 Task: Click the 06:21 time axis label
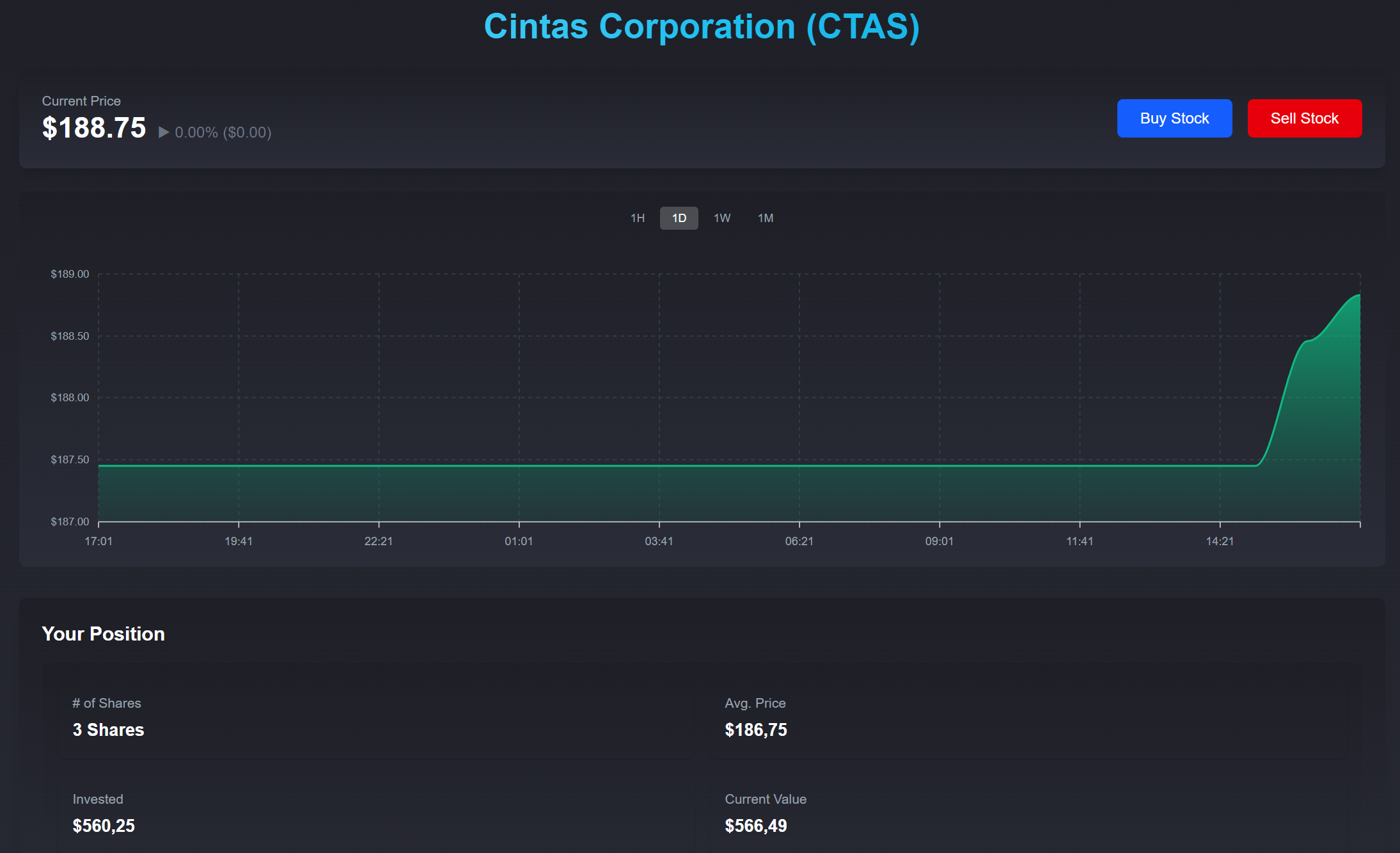(799, 541)
